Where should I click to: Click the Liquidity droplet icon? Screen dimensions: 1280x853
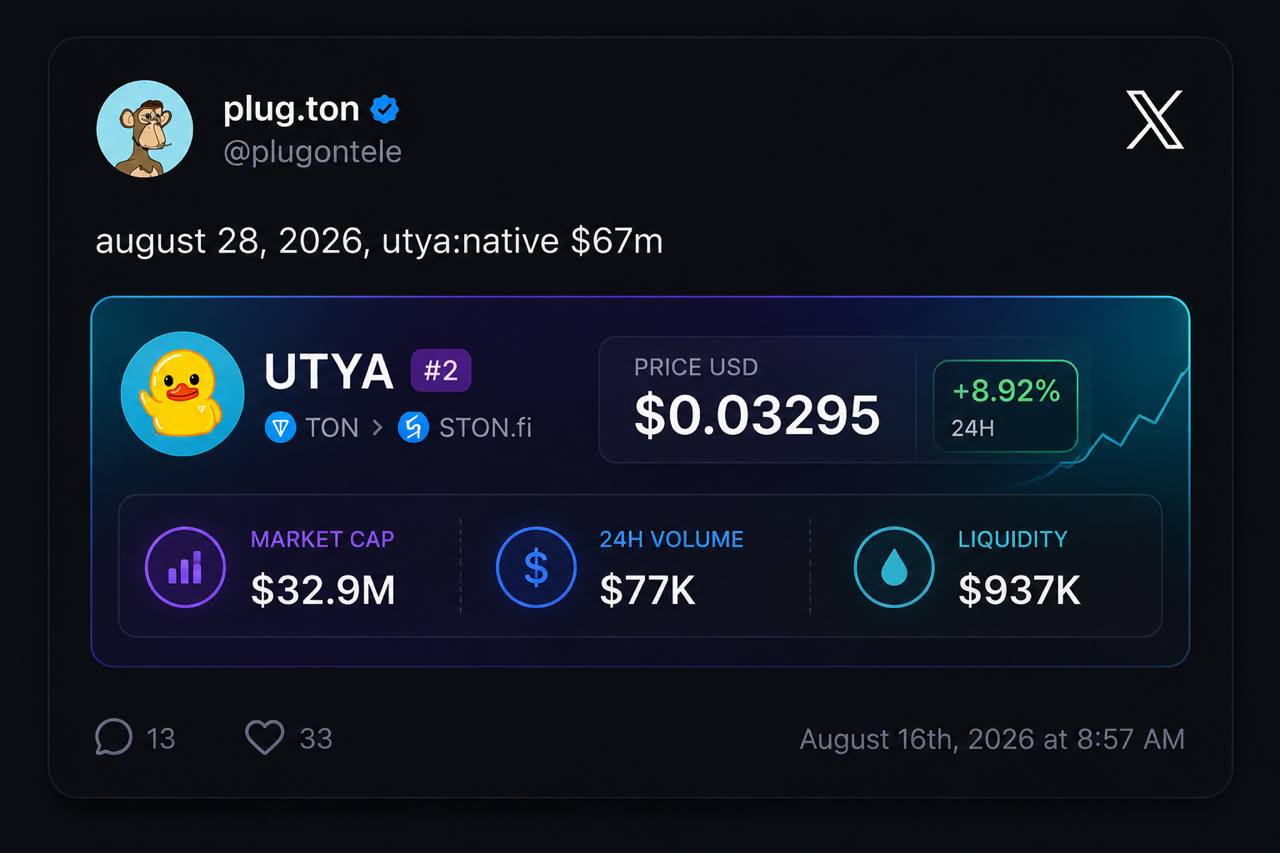[894, 567]
